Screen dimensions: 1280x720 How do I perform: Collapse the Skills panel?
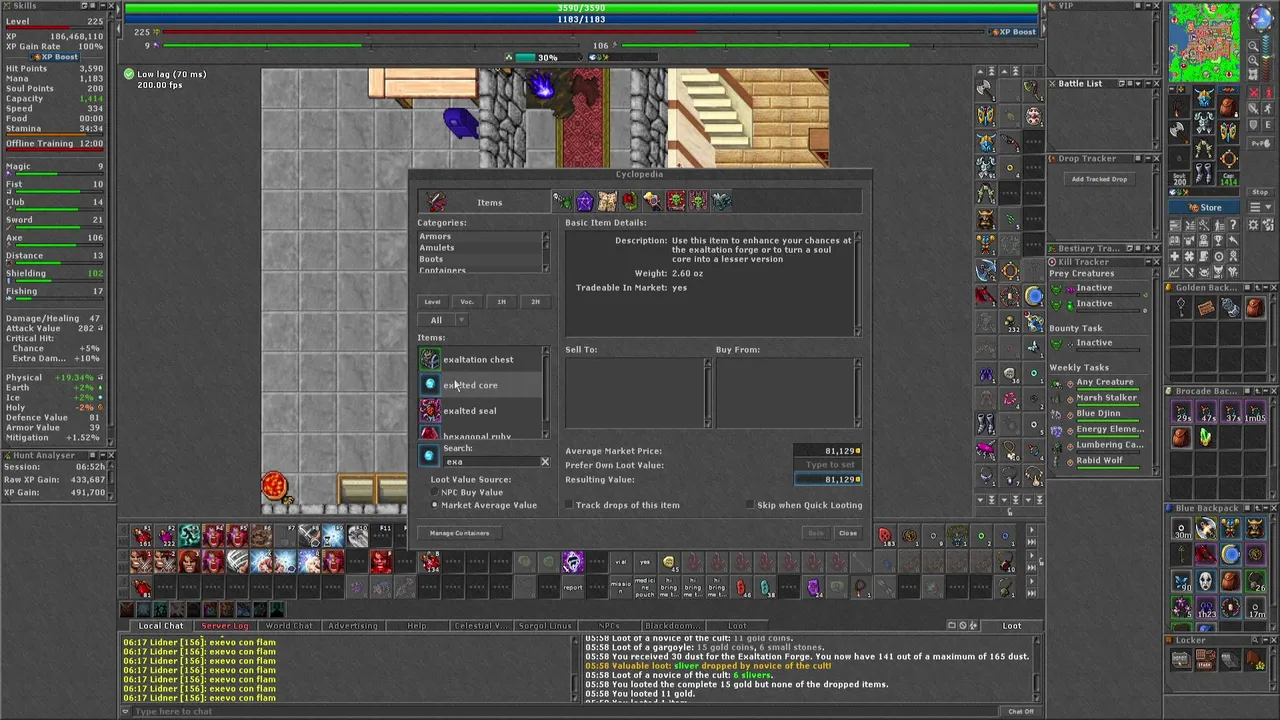click(x=101, y=6)
